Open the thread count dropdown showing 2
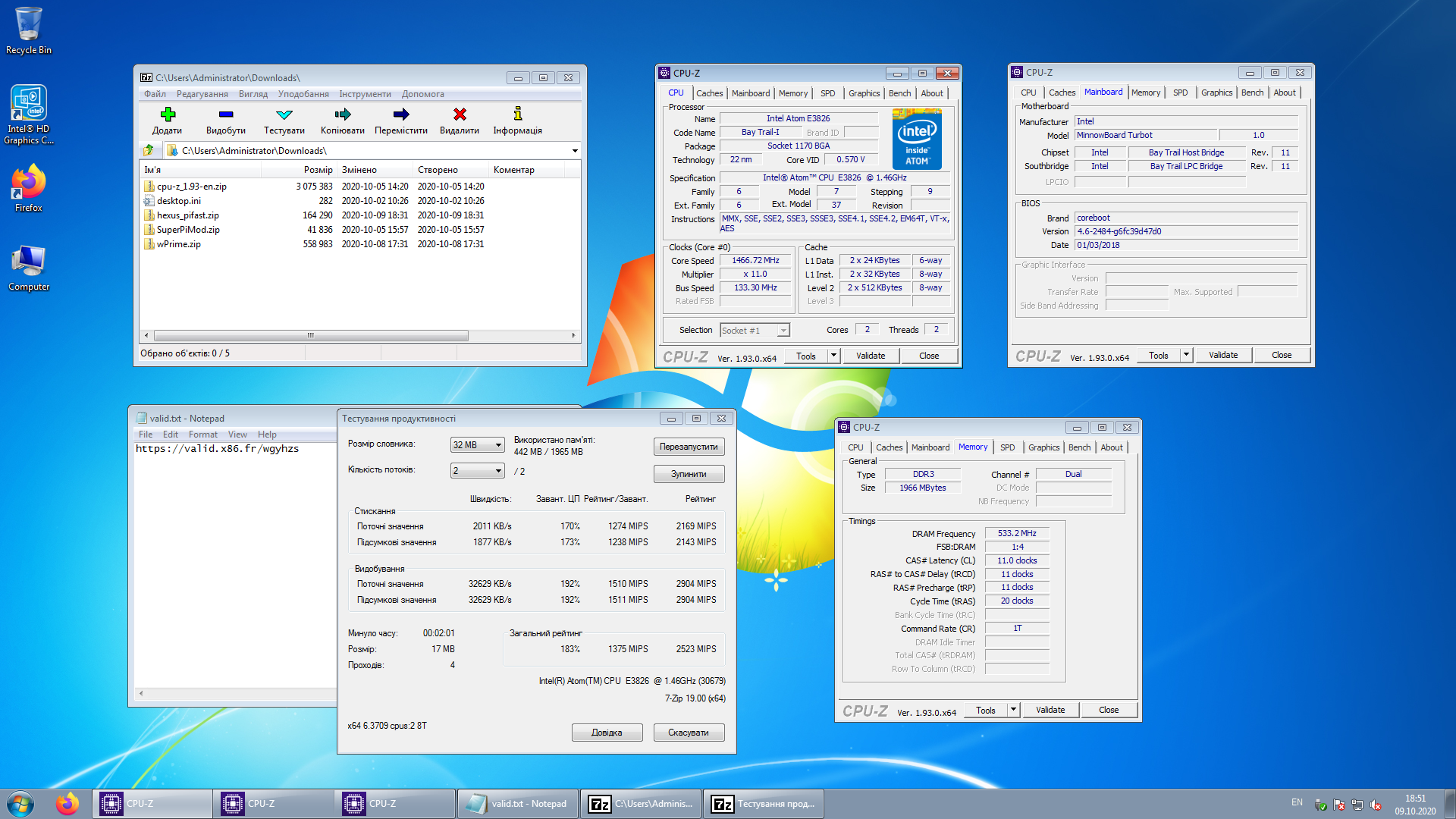The width and height of the screenshot is (1456, 819). [478, 471]
